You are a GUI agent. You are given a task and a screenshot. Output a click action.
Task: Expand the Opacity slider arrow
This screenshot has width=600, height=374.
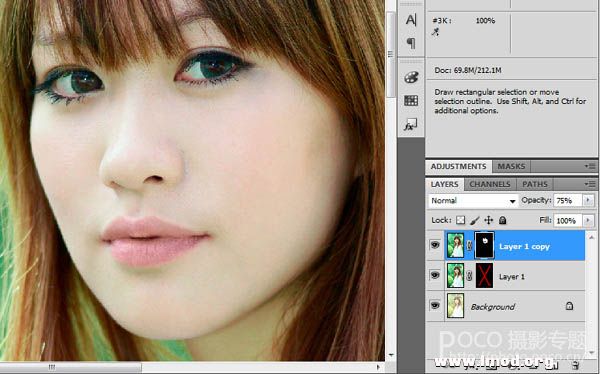(x=588, y=200)
